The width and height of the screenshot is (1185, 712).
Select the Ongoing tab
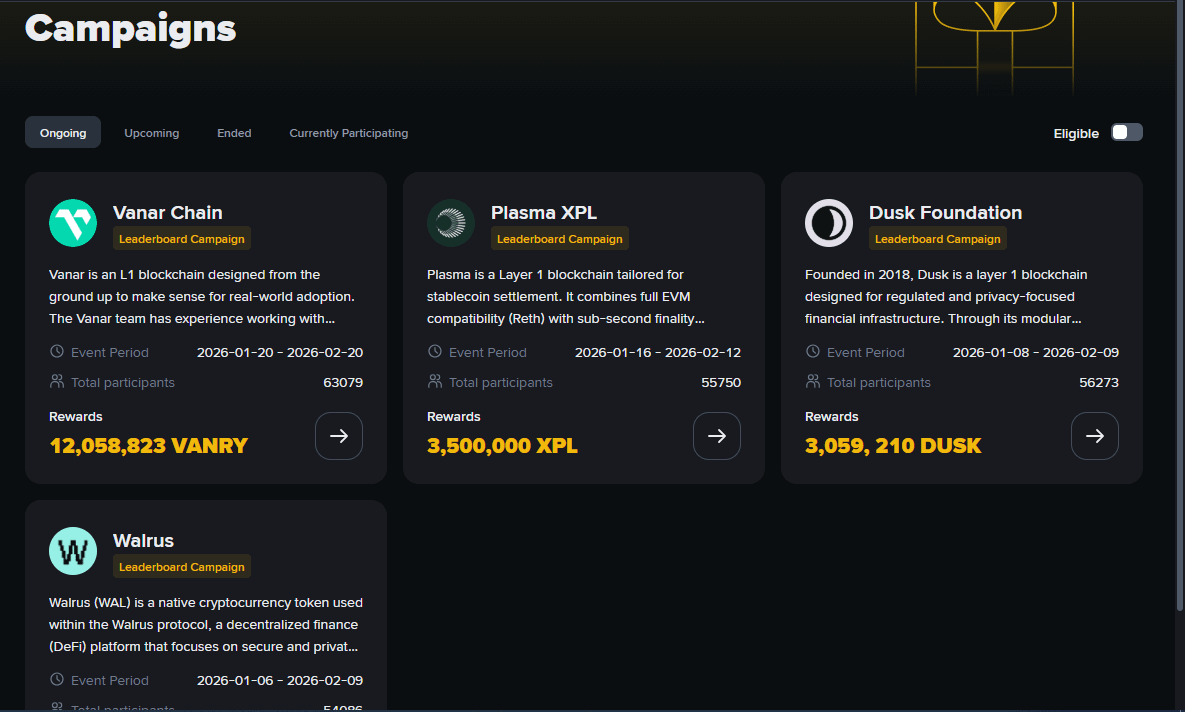click(63, 132)
